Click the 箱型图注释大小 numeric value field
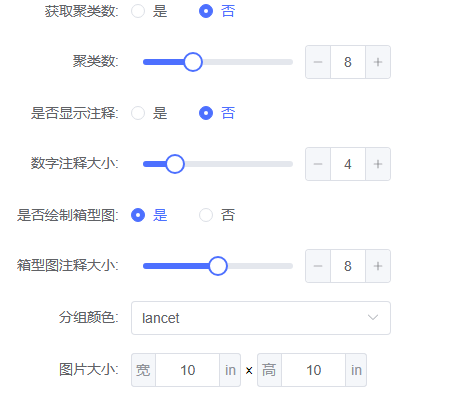Viewport: 459px width, 396px height. [x=348, y=266]
